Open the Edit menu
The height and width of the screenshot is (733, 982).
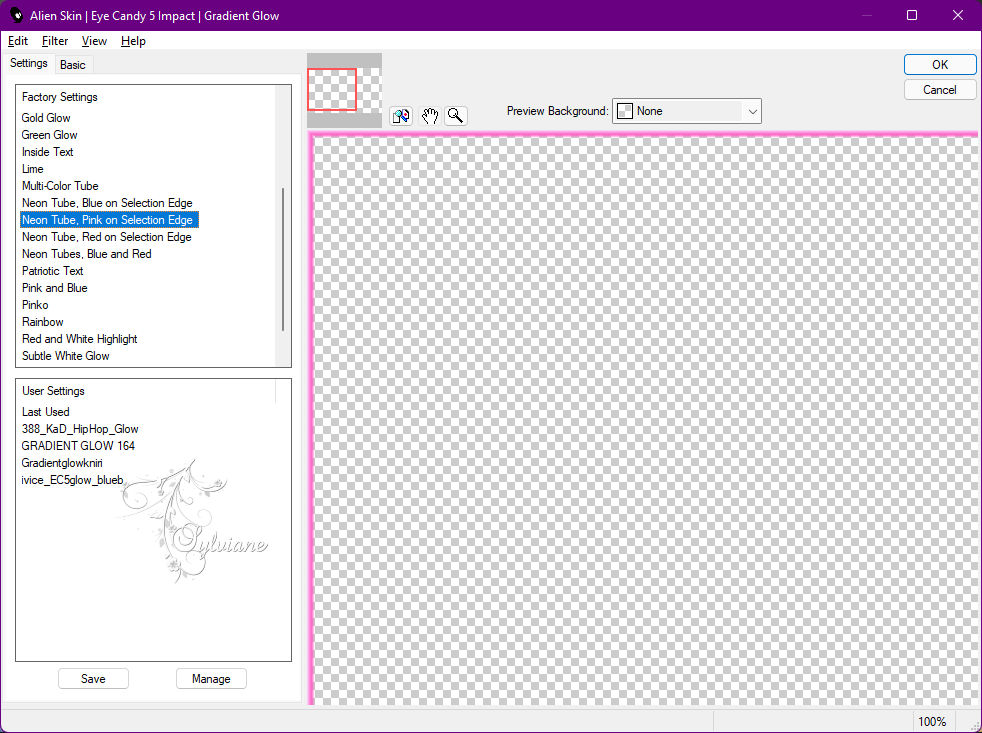[x=18, y=41]
